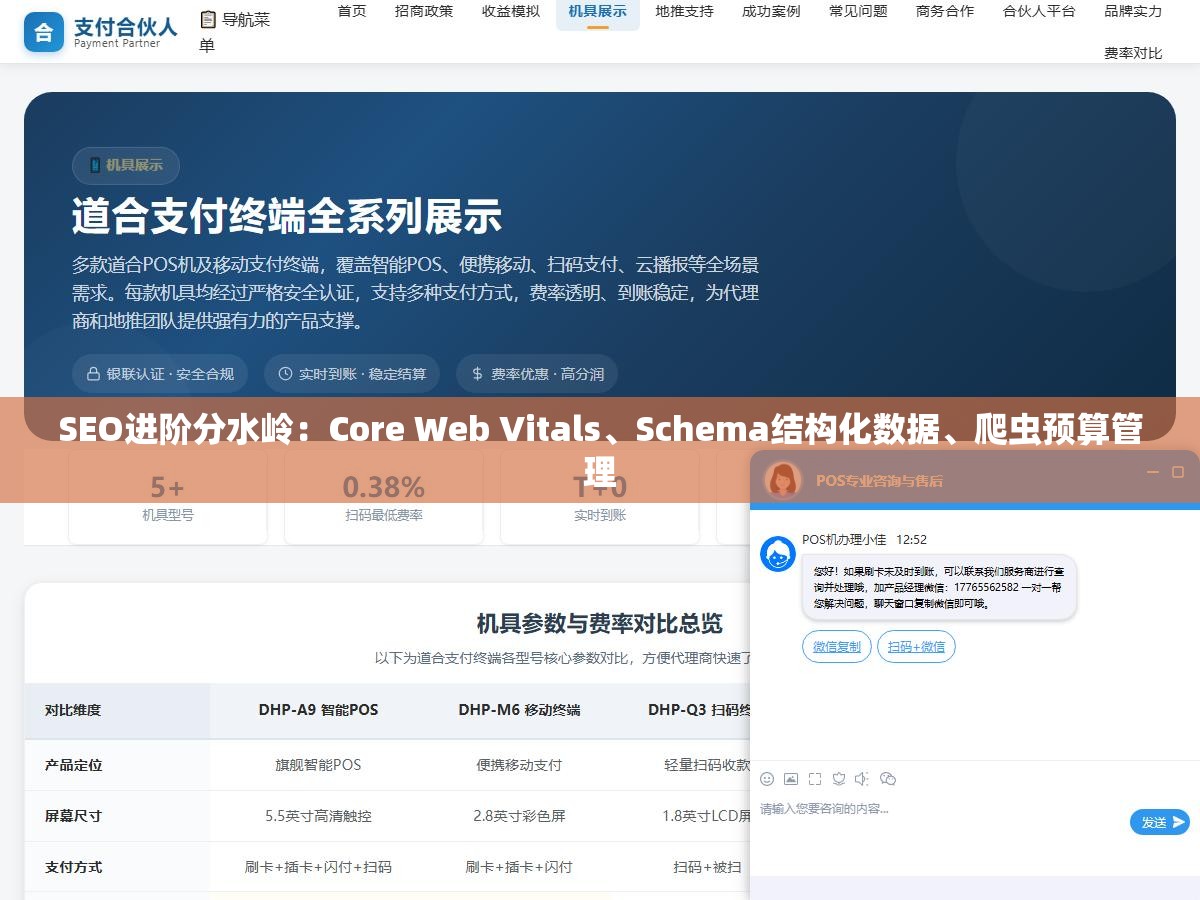Click the 实时到账 stat label
The height and width of the screenshot is (900, 1200).
tap(600, 515)
